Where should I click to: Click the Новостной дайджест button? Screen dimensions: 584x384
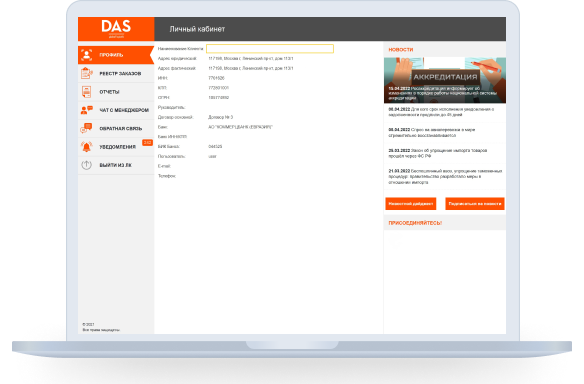[x=410, y=204]
